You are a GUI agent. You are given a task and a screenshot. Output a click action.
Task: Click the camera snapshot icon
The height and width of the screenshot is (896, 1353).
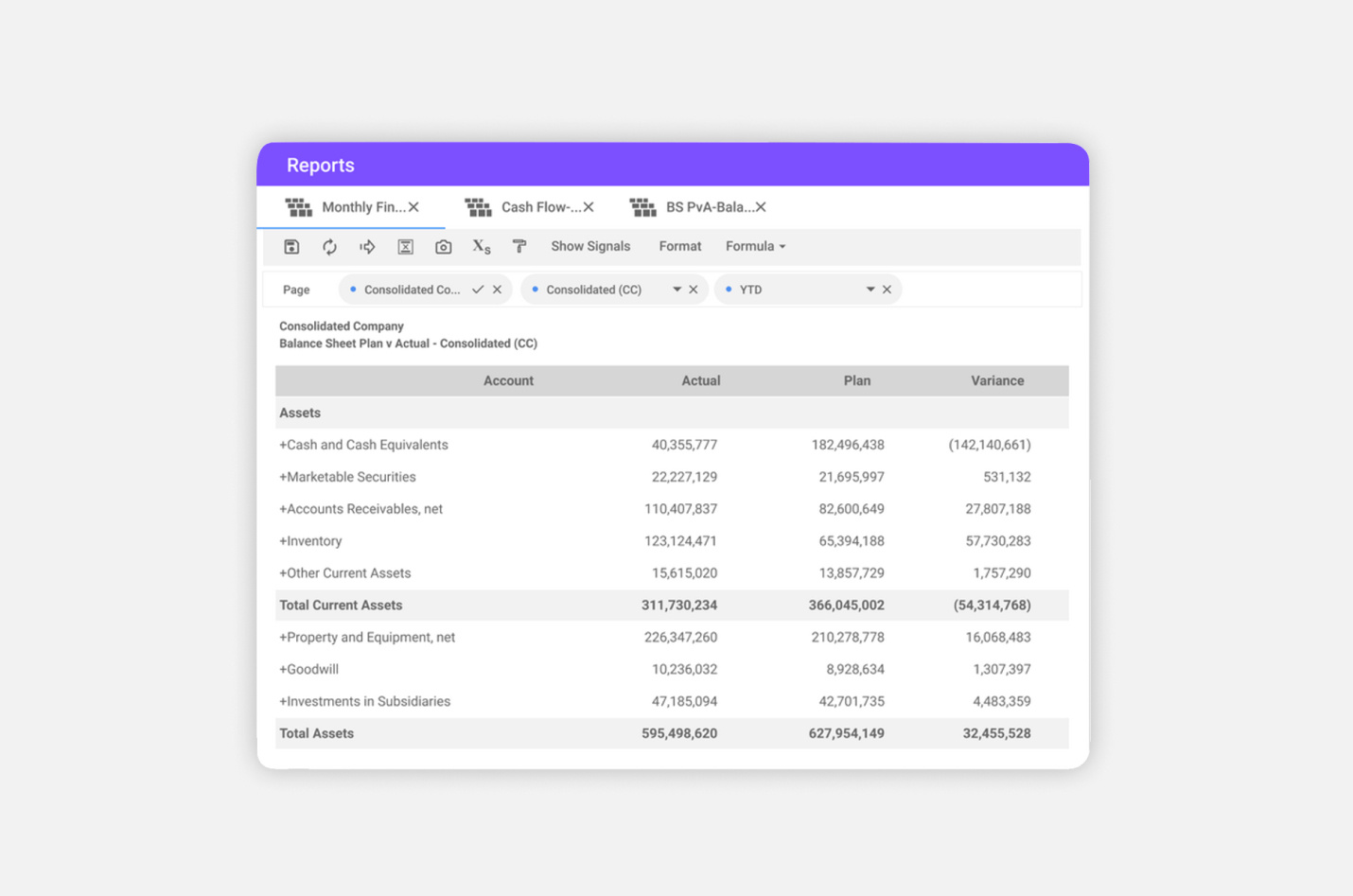tap(443, 246)
